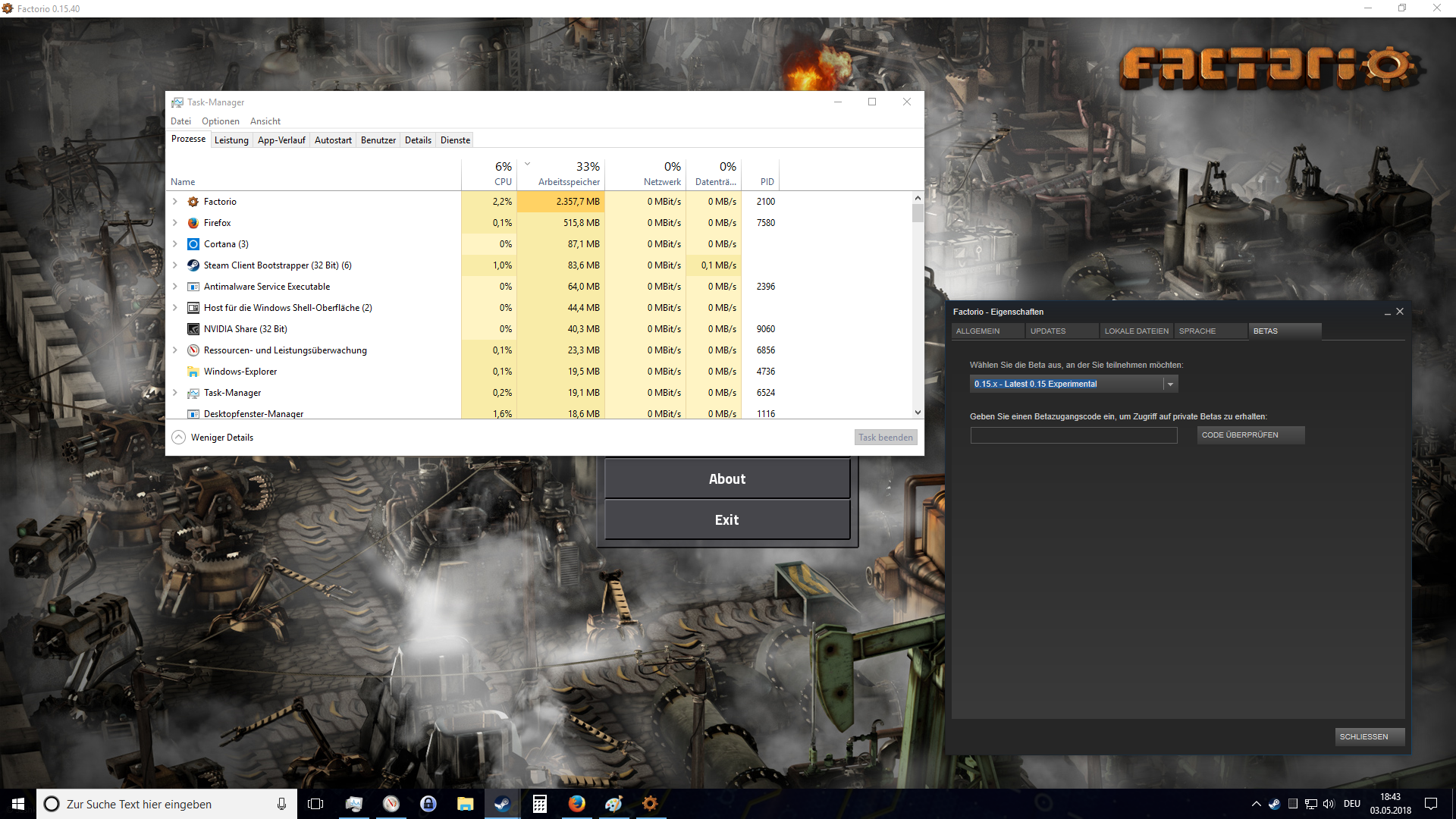Switch to Steam via taskbar icon
1456x819 pixels.
click(x=503, y=804)
